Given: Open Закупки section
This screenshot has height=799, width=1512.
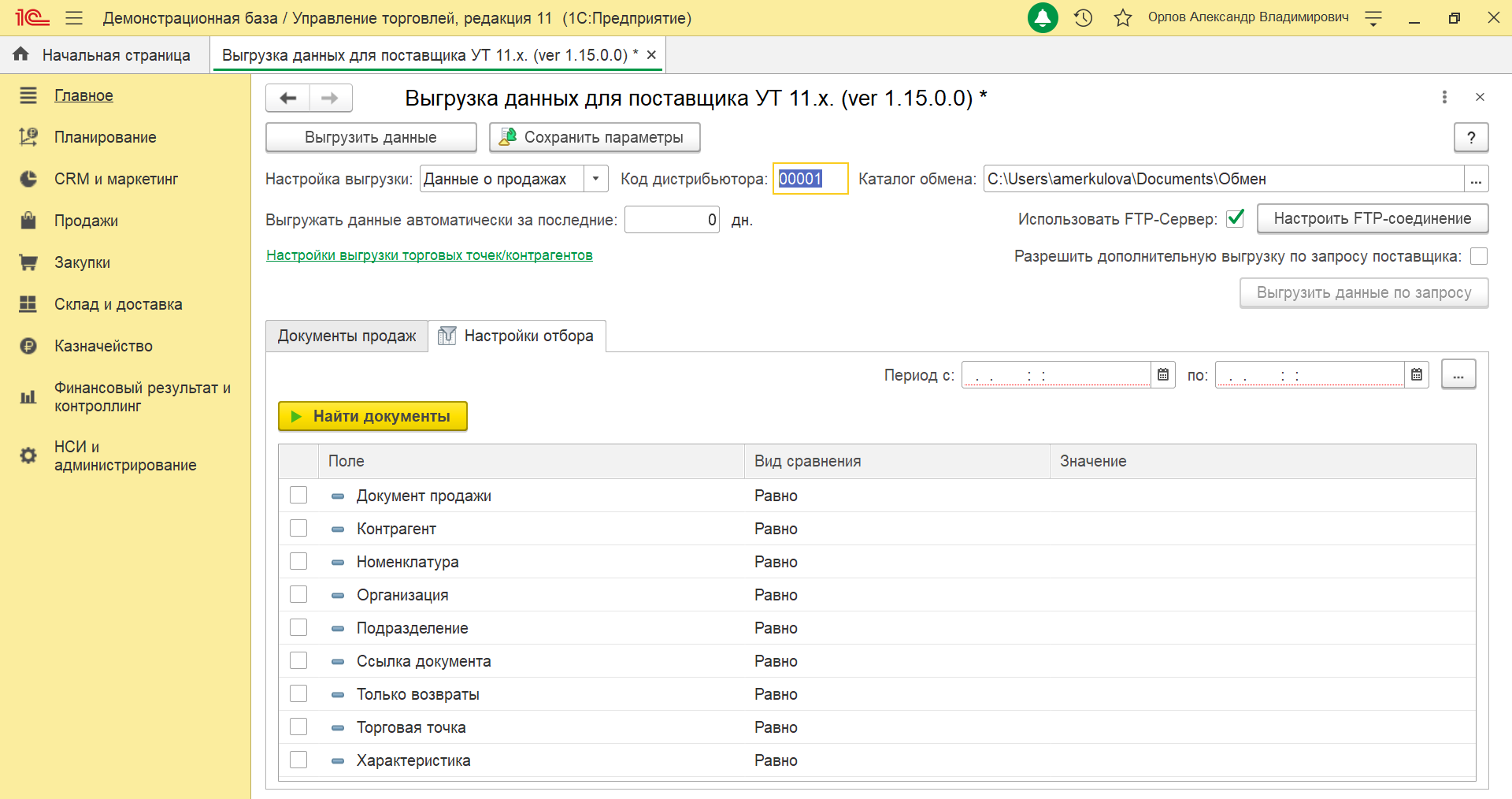Looking at the screenshot, I should click(x=82, y=262).
